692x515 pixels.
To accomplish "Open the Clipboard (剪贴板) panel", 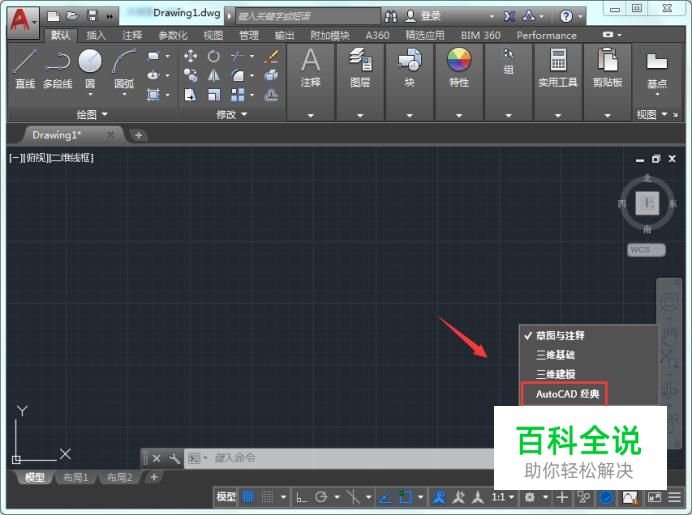I will pyautogui.click(x=607, y=67).
